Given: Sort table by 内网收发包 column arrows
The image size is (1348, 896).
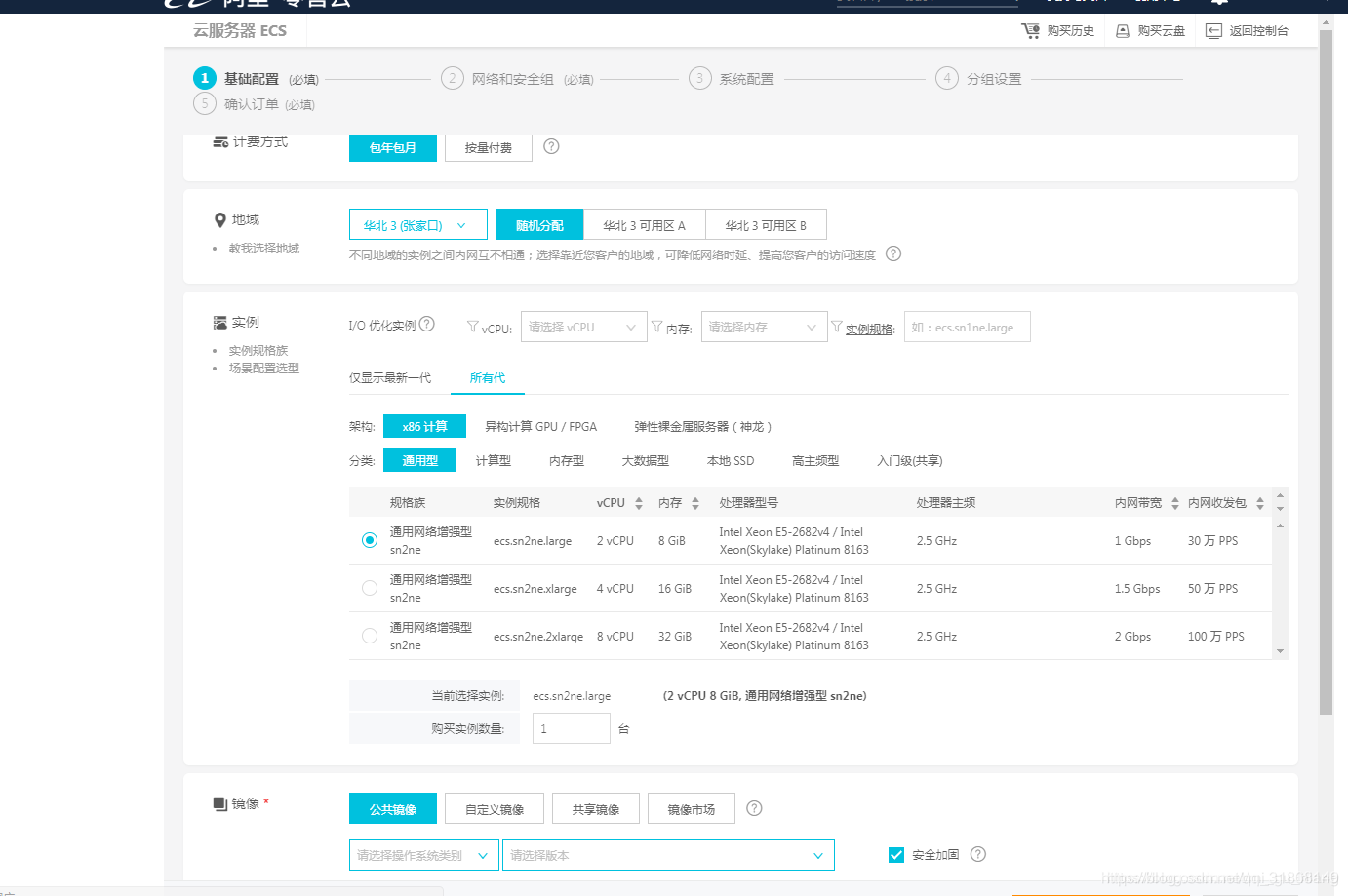Looking at the screenshot, I should [1260, 503].
